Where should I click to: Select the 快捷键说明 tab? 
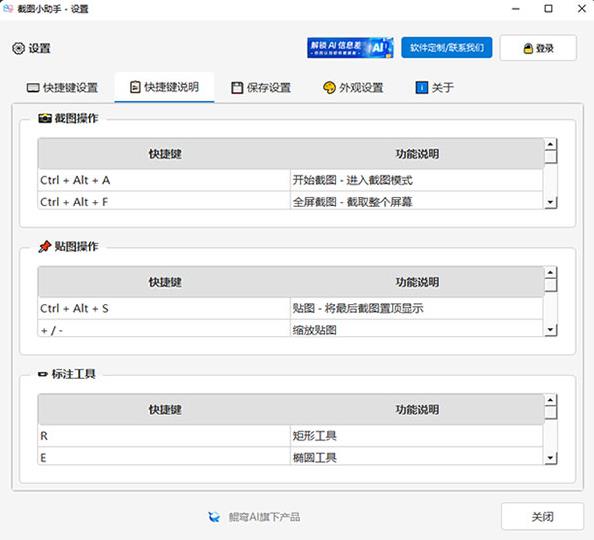(164, 87)
